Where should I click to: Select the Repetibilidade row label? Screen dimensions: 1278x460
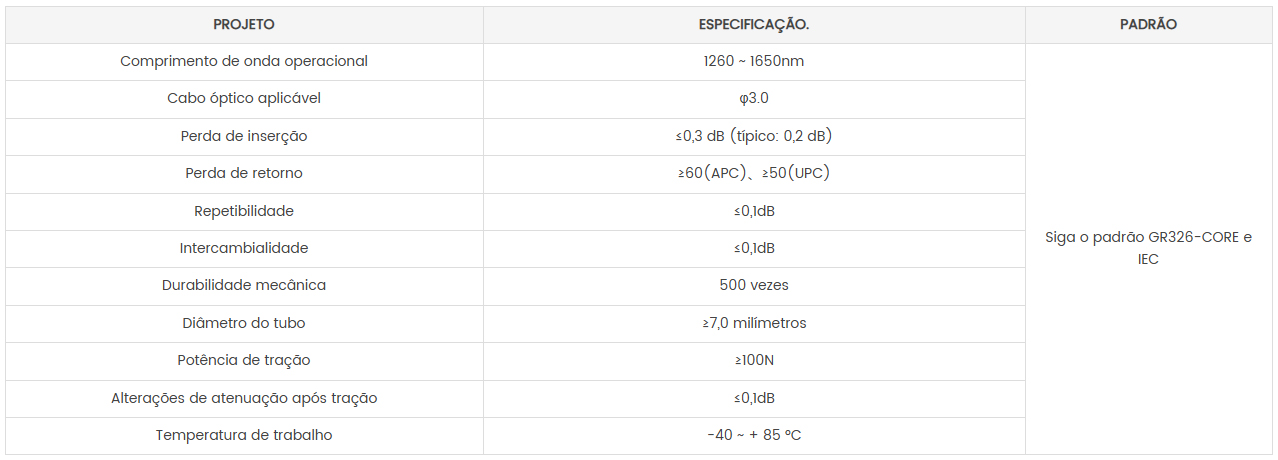244,211
